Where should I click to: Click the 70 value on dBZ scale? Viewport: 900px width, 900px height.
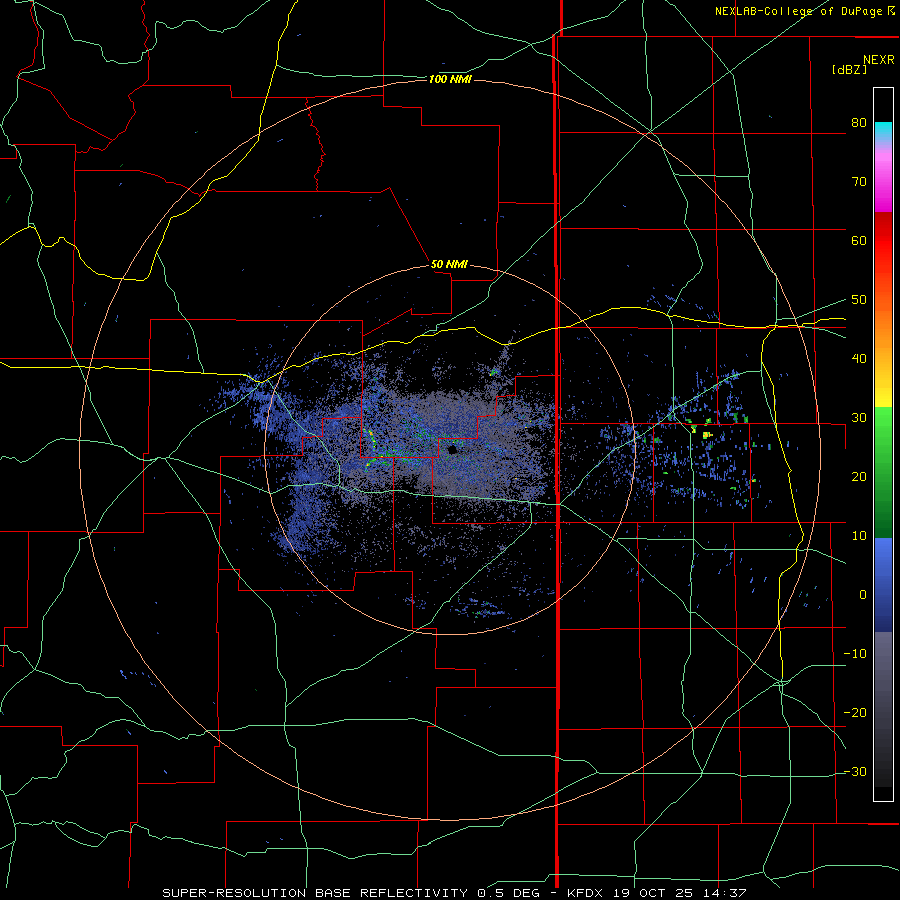pyautogui.click(x=859, y=181)
